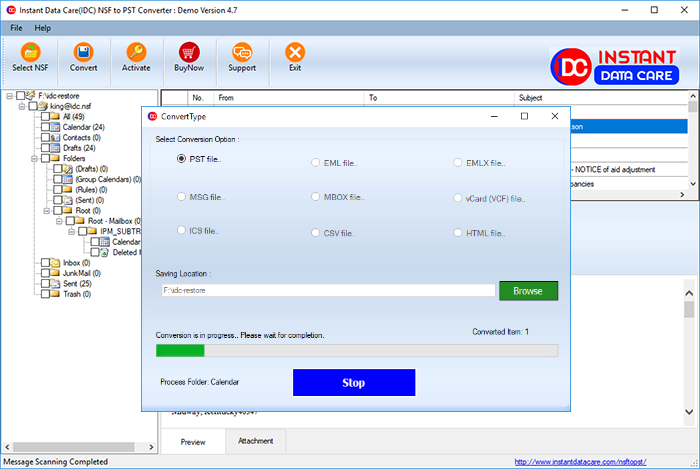Switch to the Attachment tab
The width and height of the screenshot is (700, 469).
(x=256, y=440)
